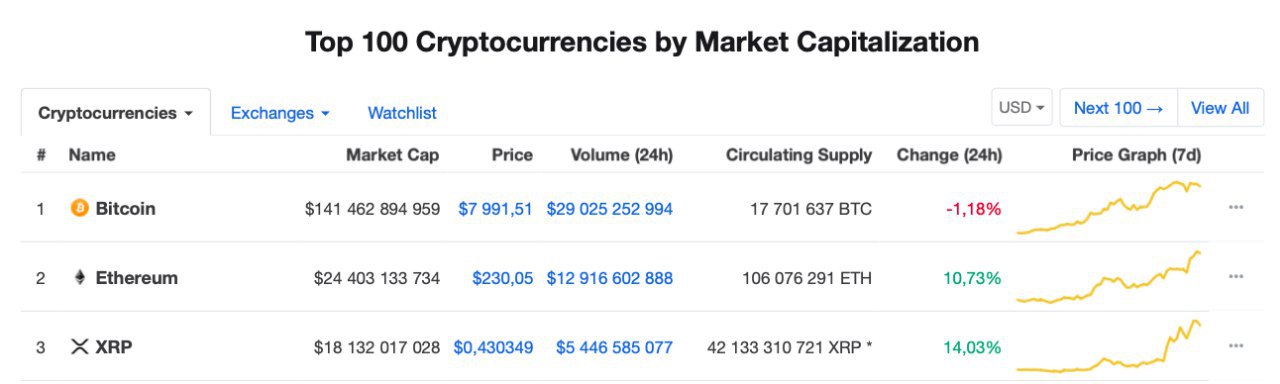Image resolution: width=1280 pixels, height=384 pixels.
Task: Expand the Exchanges dropdown
Action: coord(280,113)
